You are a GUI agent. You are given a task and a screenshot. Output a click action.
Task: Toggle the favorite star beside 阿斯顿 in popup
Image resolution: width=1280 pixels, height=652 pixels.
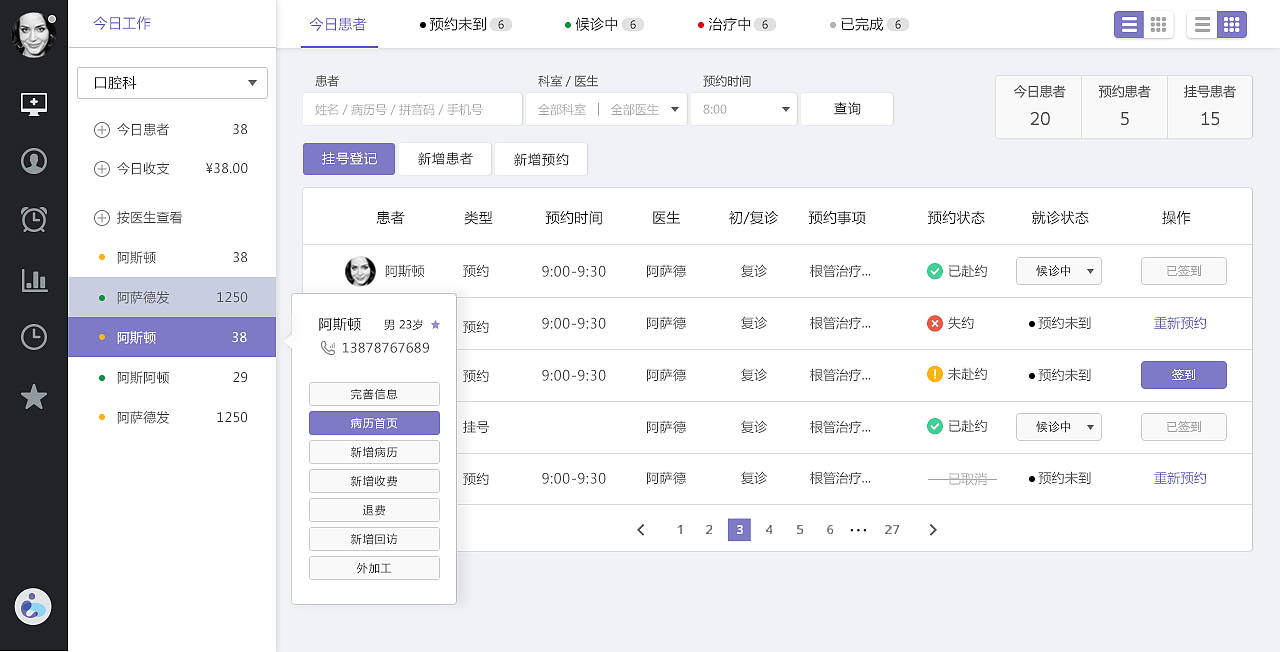pos(435,324)
